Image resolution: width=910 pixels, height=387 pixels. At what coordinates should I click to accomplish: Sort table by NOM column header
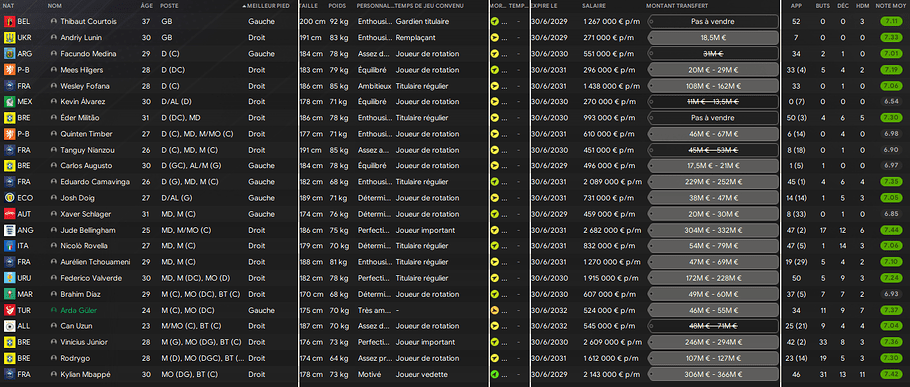click(55, 5)
